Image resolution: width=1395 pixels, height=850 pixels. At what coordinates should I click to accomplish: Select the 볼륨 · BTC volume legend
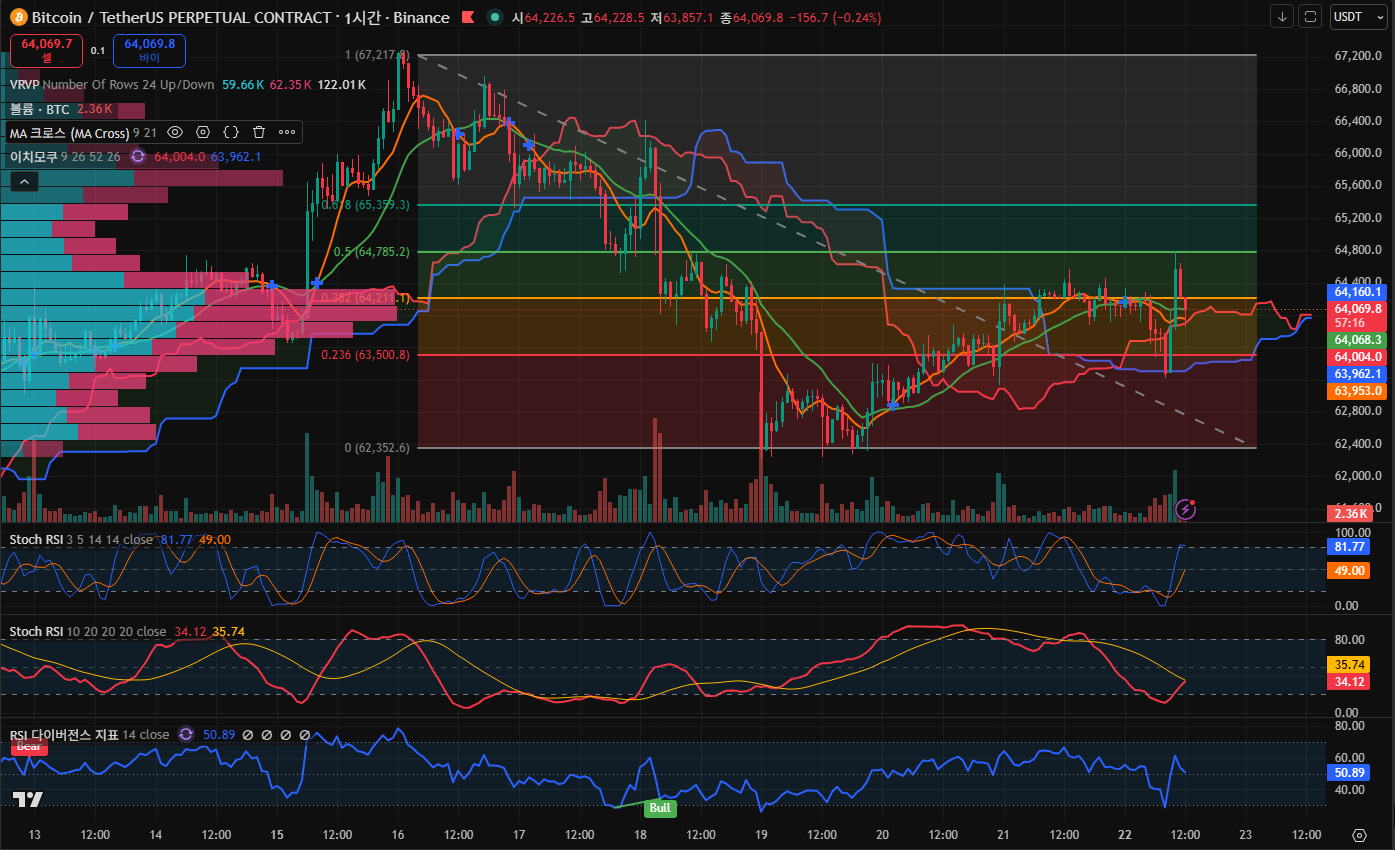(x=40, y=109)
